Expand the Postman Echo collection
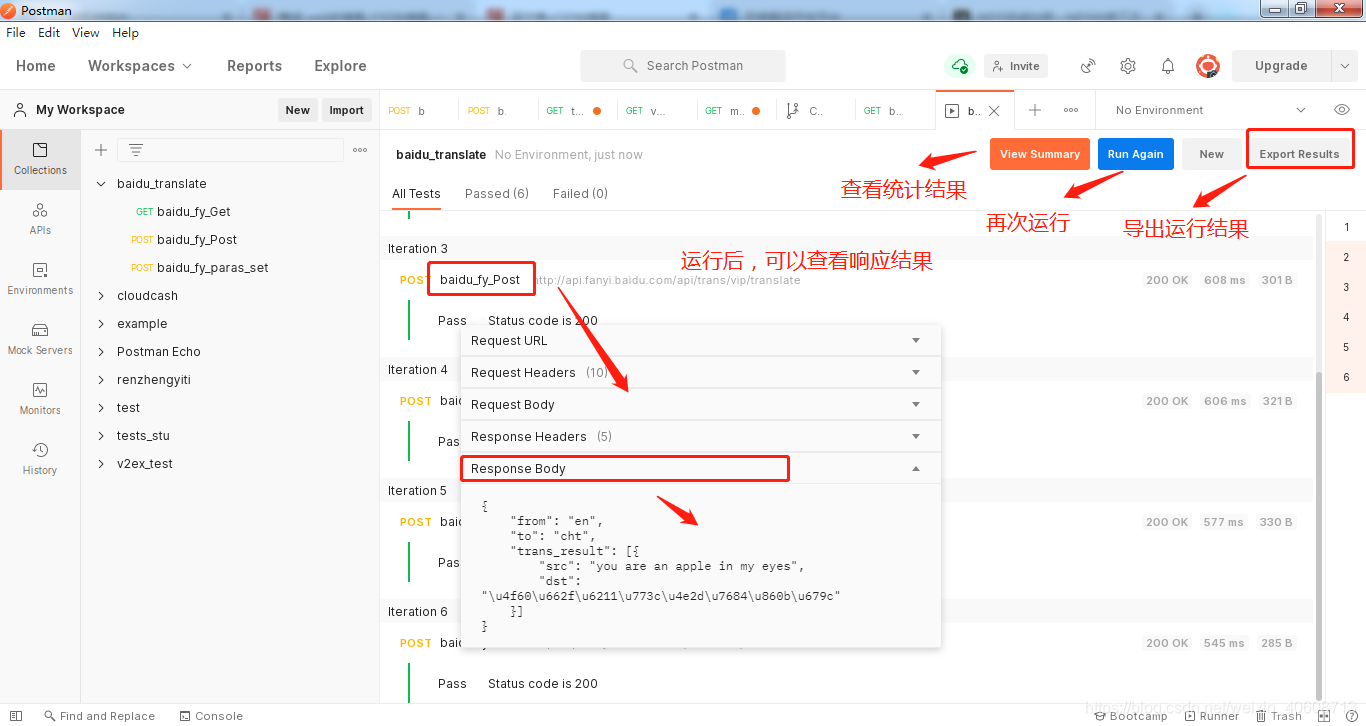 tap(101, 352)
